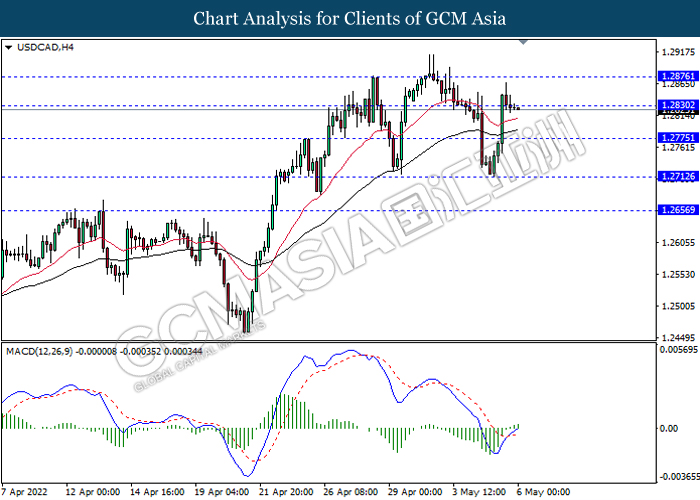Click the 19 Apr 04:00 time label
Screen dimensions: 700x500
[x=222, y=492]
